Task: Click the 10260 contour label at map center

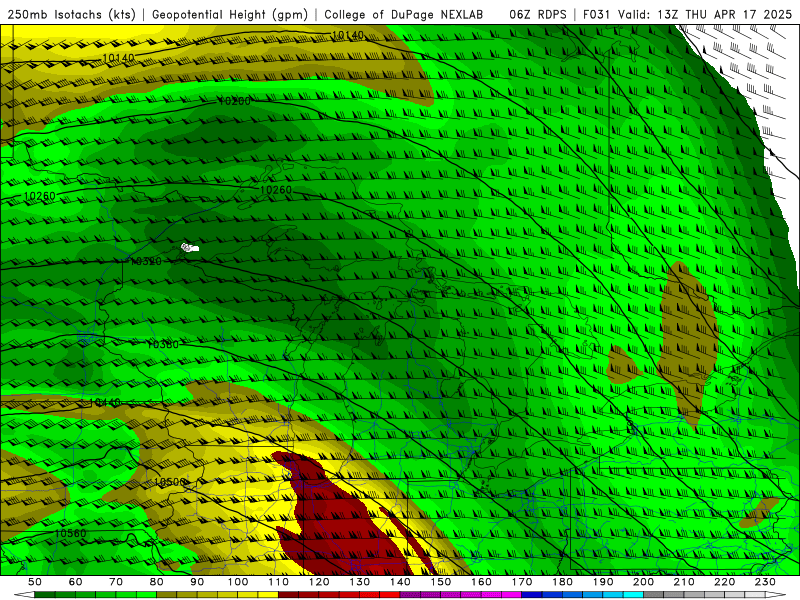Action: [x=276, y=190]
